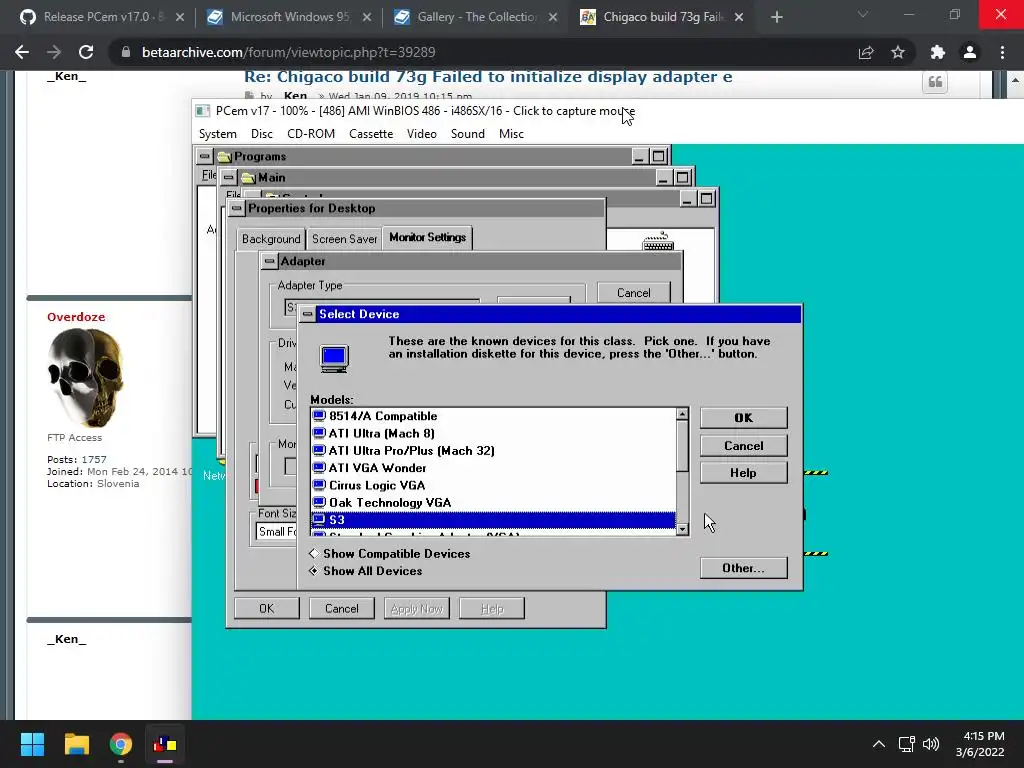The image size is (1024, 768).
Task: Open Properties for Desktop system menu box
Action: (236, 208)
